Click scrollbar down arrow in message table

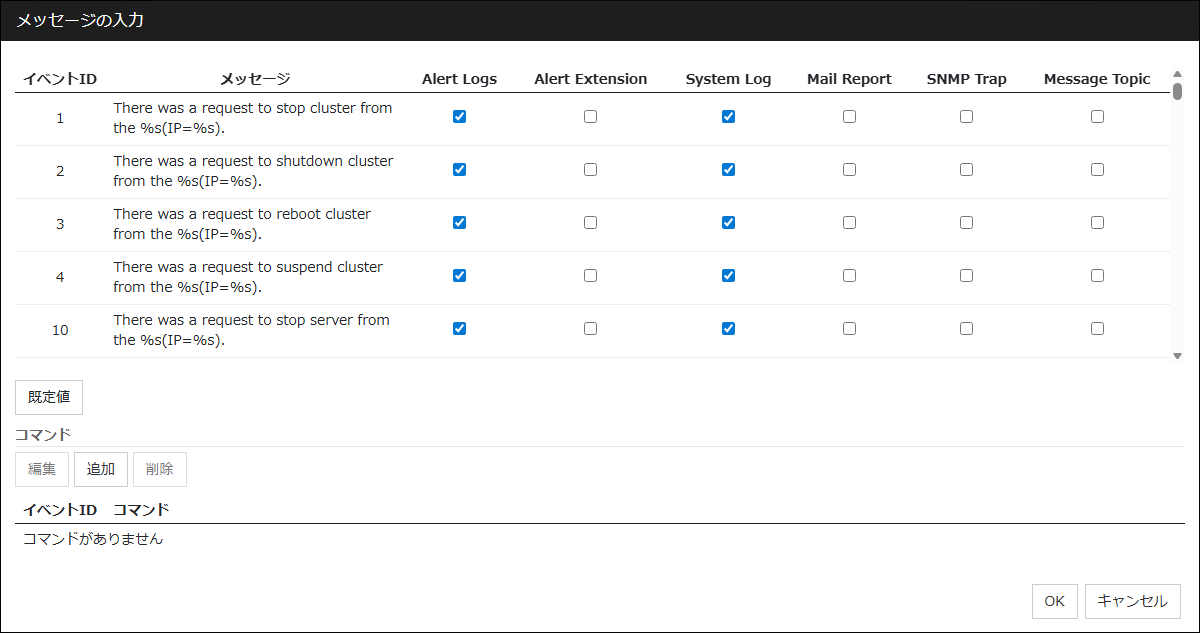[x=1177, y=356]
